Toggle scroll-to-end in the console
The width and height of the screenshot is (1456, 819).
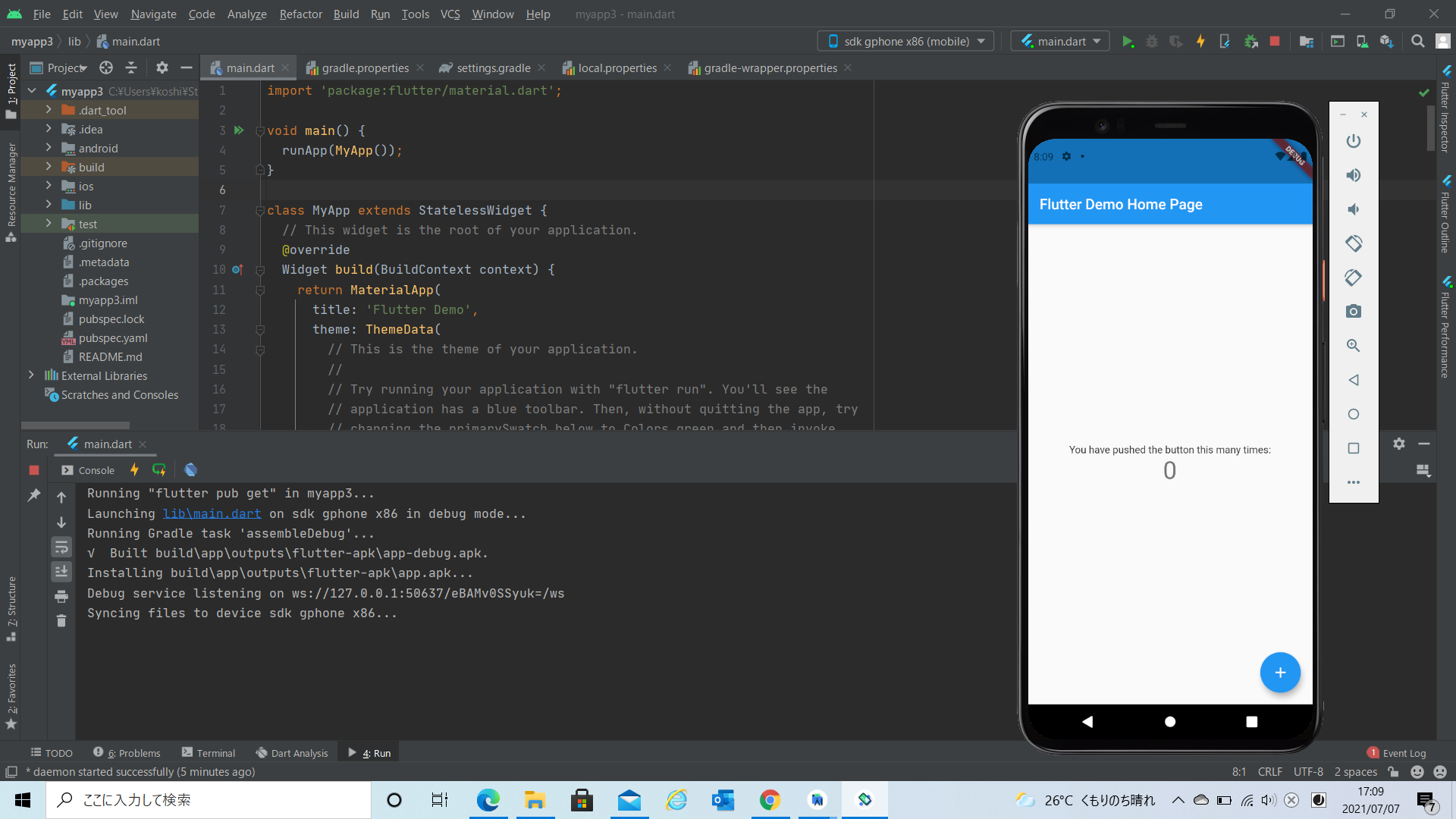(61, 571)
